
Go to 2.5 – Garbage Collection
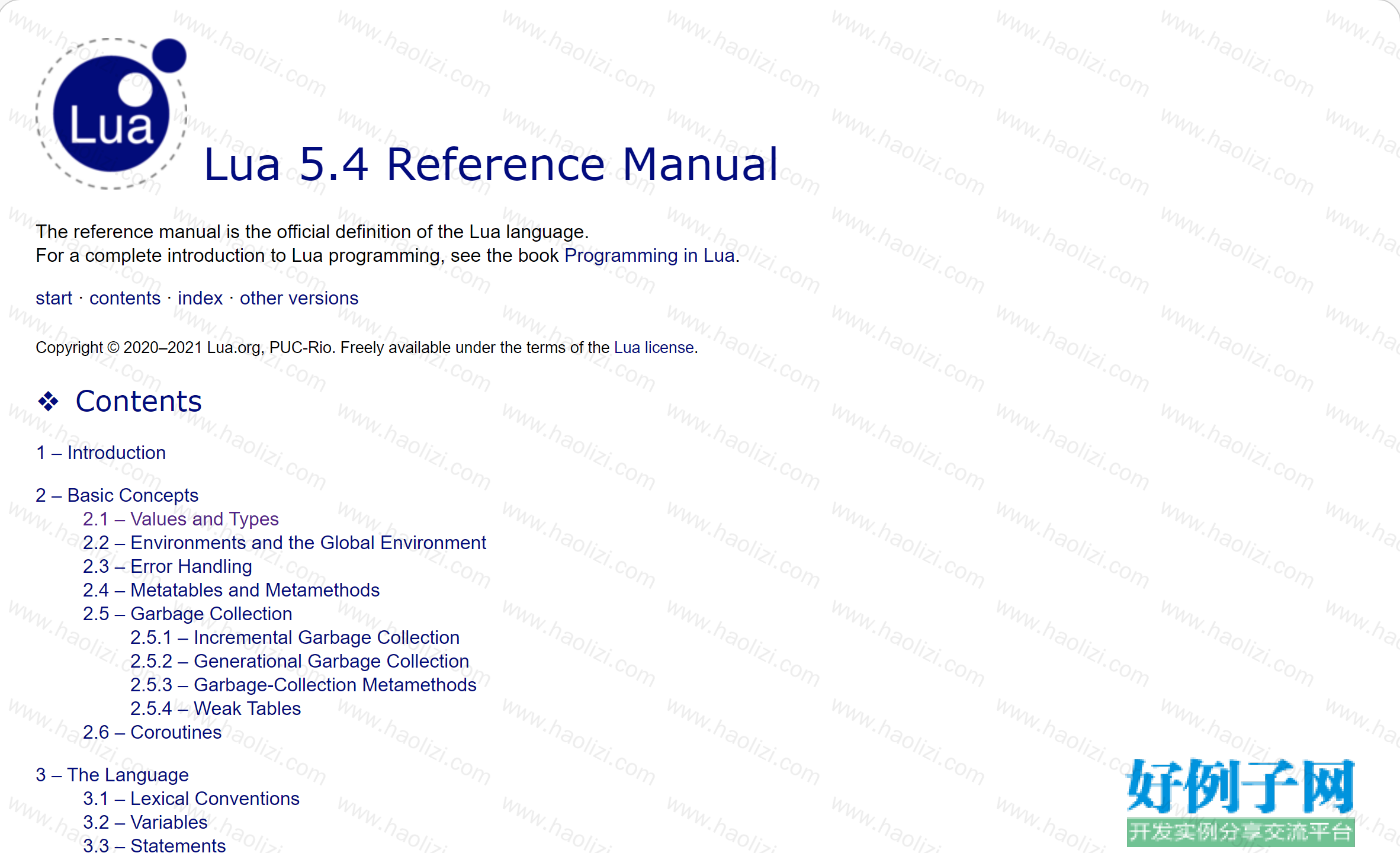click(188, 614)
